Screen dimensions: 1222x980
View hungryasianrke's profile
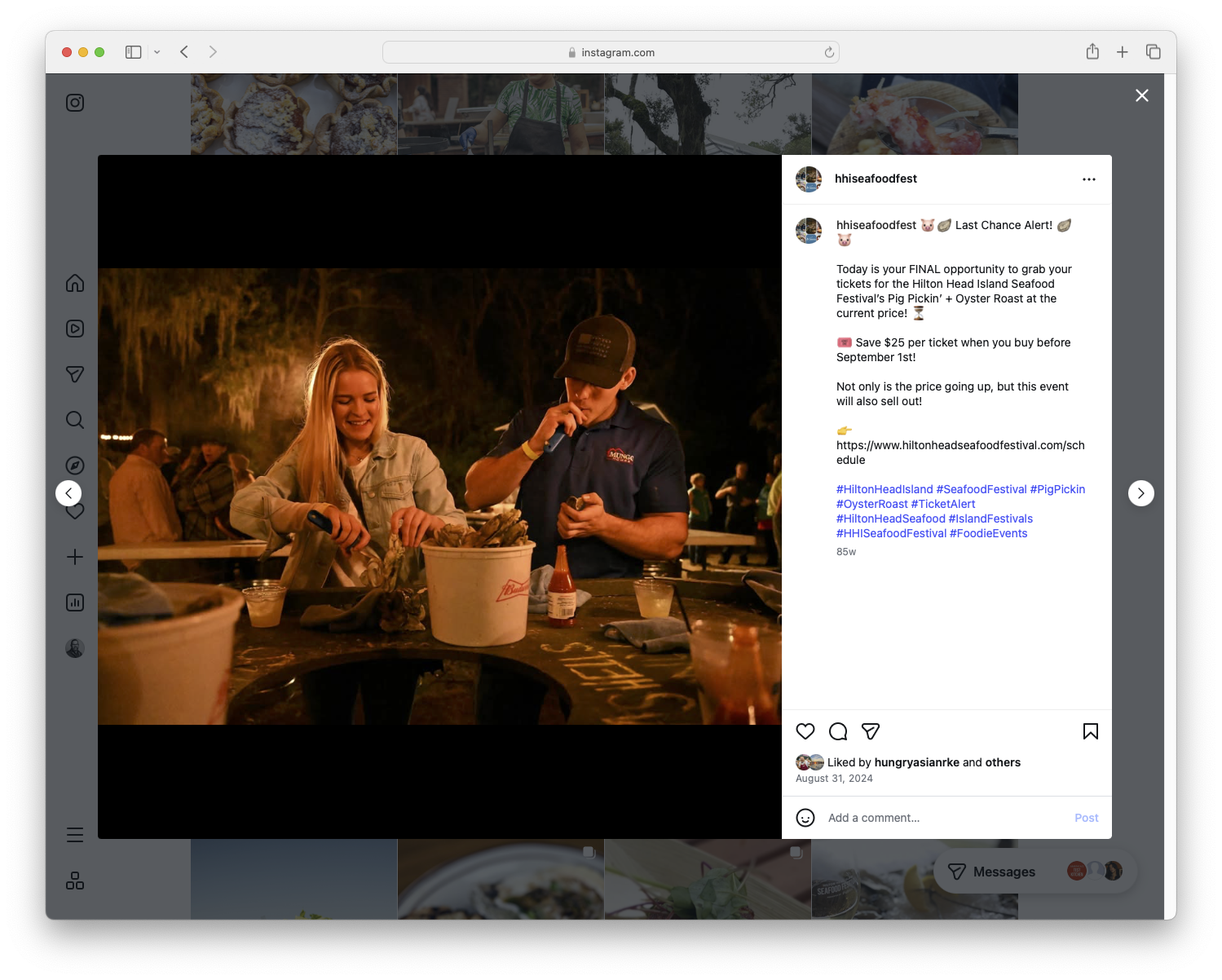click(x=917, y=761)
